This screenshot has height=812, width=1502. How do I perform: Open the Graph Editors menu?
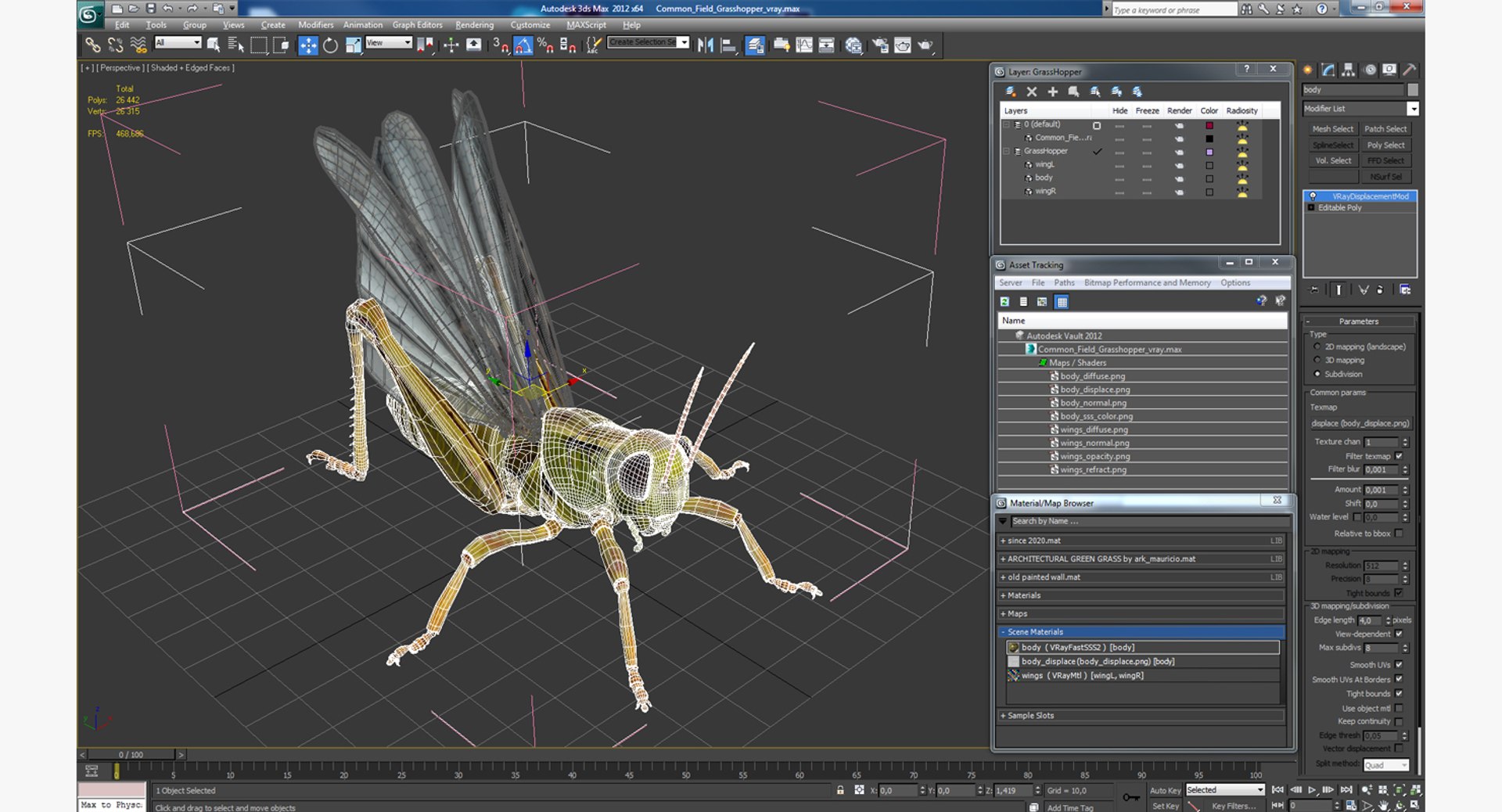[x=417, y=25]
